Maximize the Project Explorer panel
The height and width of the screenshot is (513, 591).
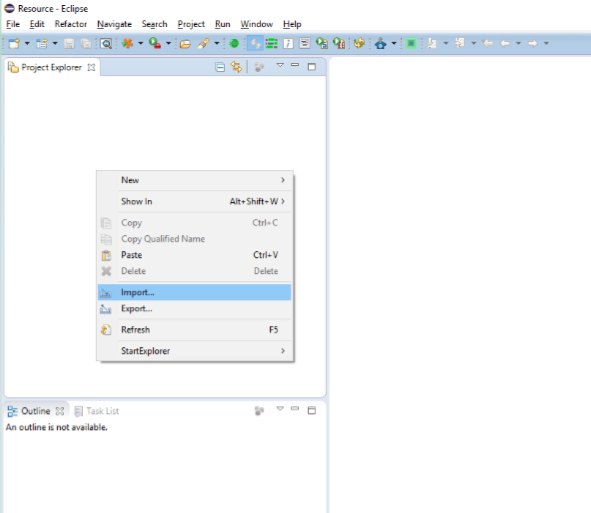click(312, 67)
